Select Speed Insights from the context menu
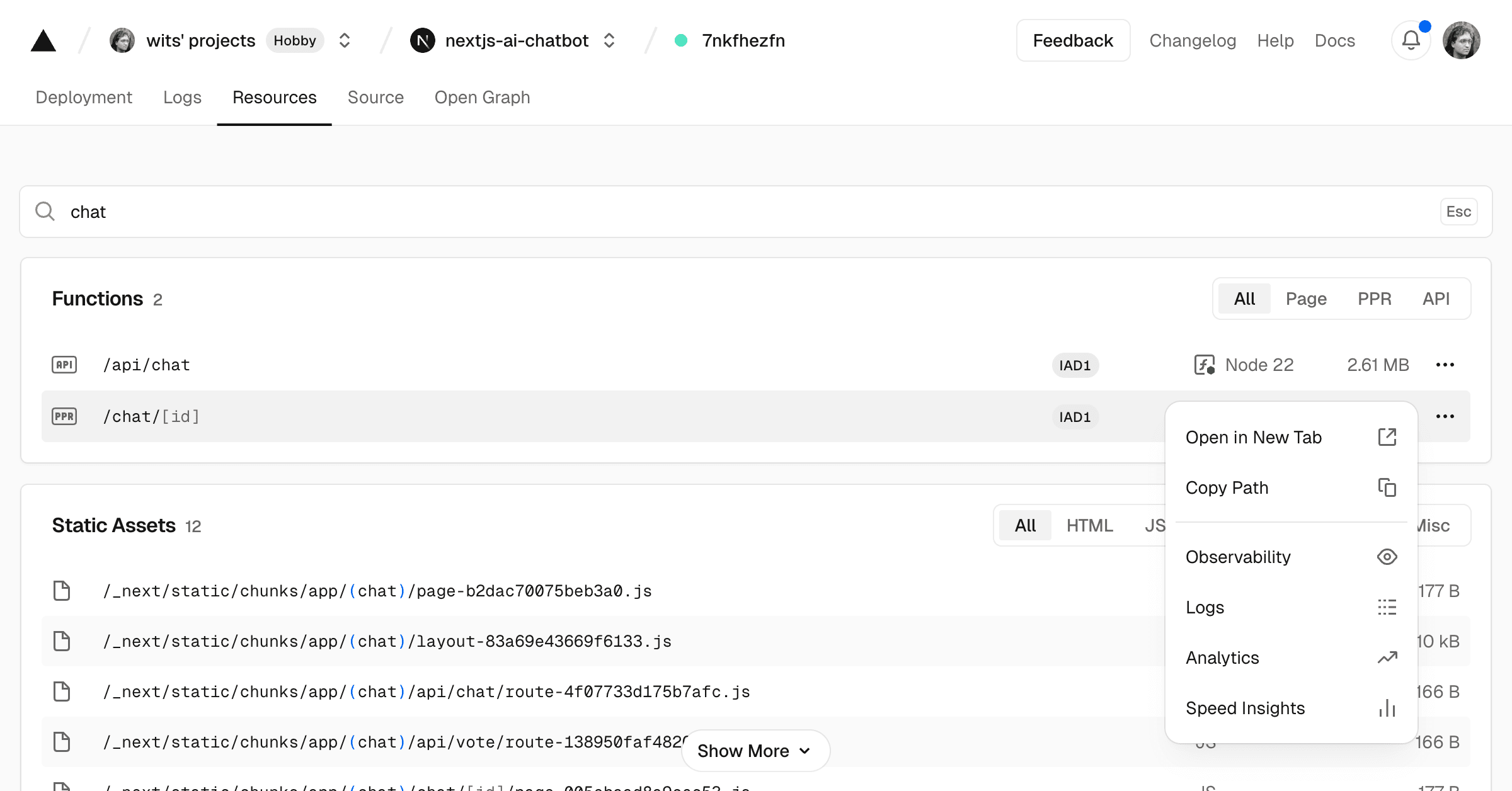This screenshot has width=1512, height=791. (x=1245, y=708)
